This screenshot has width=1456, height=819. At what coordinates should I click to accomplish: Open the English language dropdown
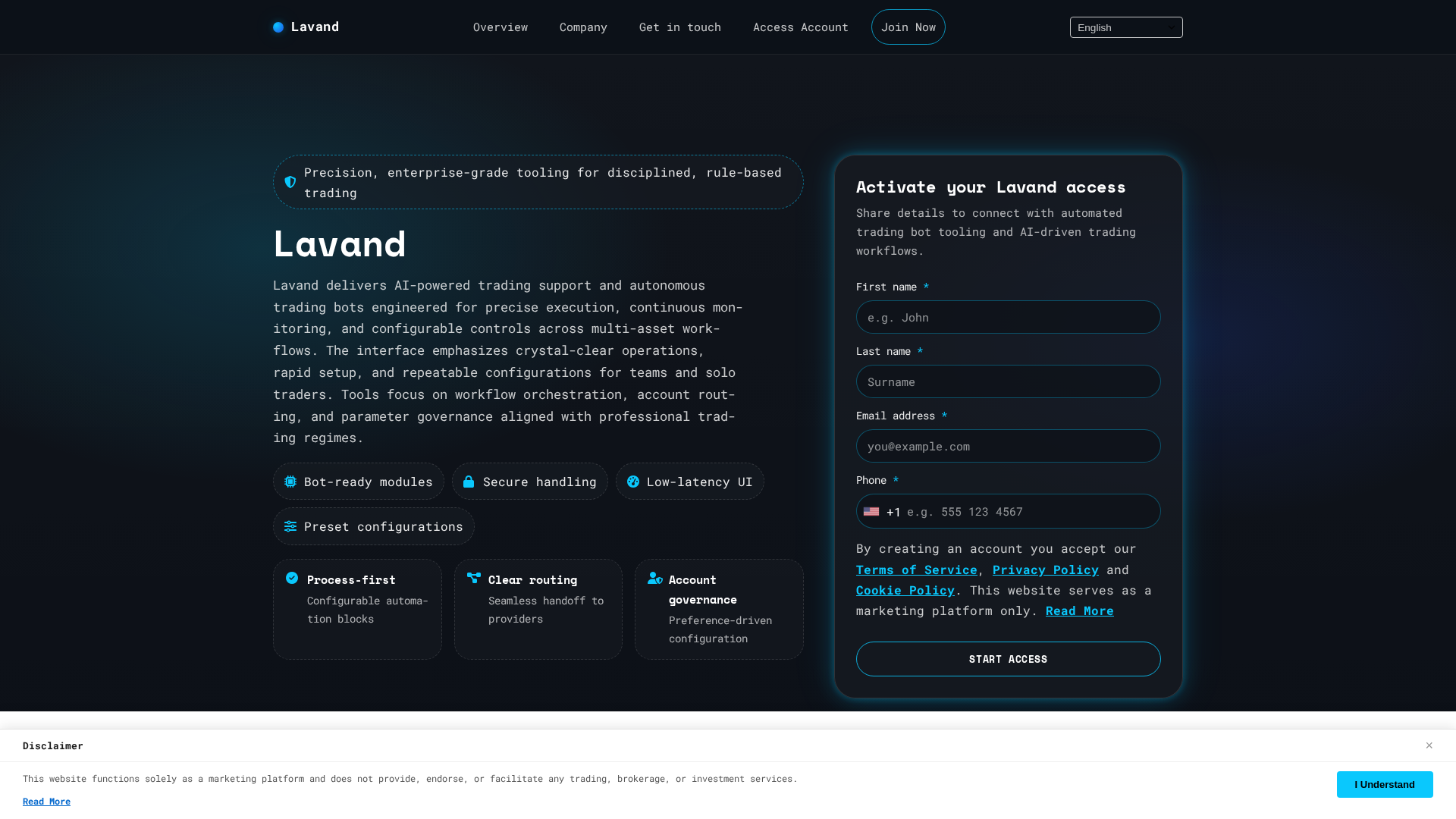[x=1126, y=27]
